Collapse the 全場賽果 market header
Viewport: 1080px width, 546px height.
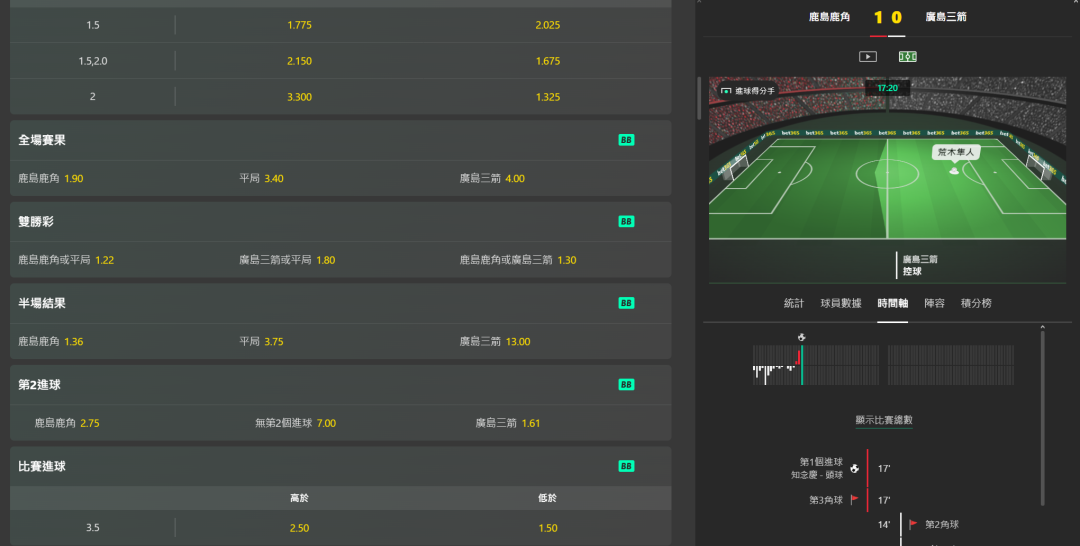340,140
